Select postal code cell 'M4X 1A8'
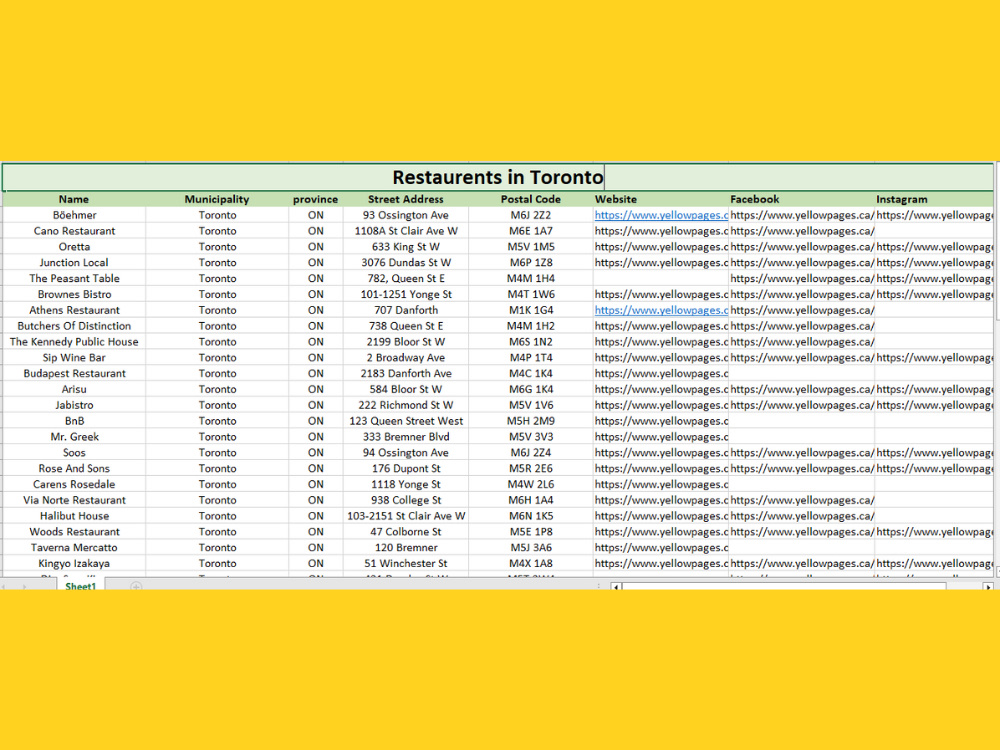The image size is (1000, 750). pyautogui.click(x=531, y=564)
